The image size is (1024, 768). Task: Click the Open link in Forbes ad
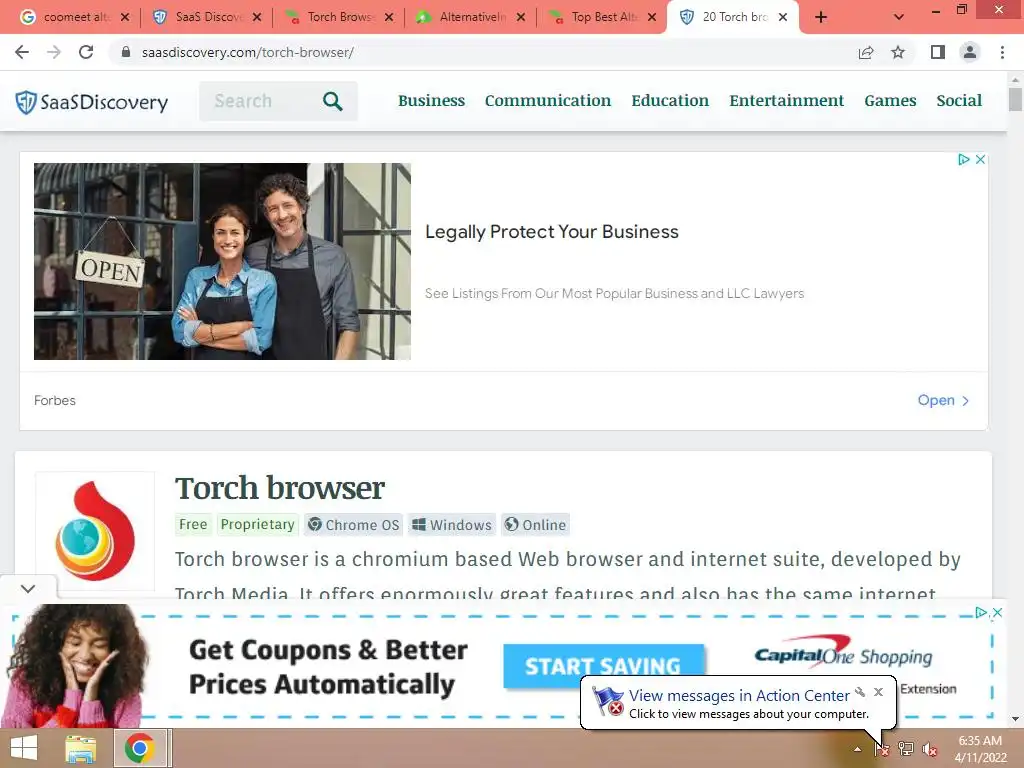(943, 400)
